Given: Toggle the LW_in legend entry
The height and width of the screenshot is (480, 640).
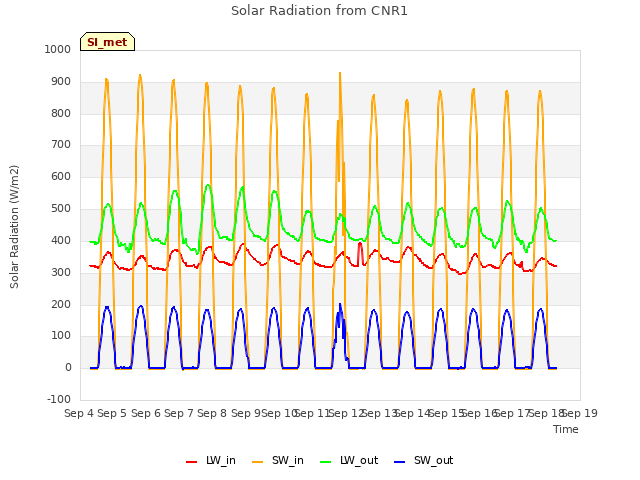Looking at the screenshot, I should click(211, 460).
